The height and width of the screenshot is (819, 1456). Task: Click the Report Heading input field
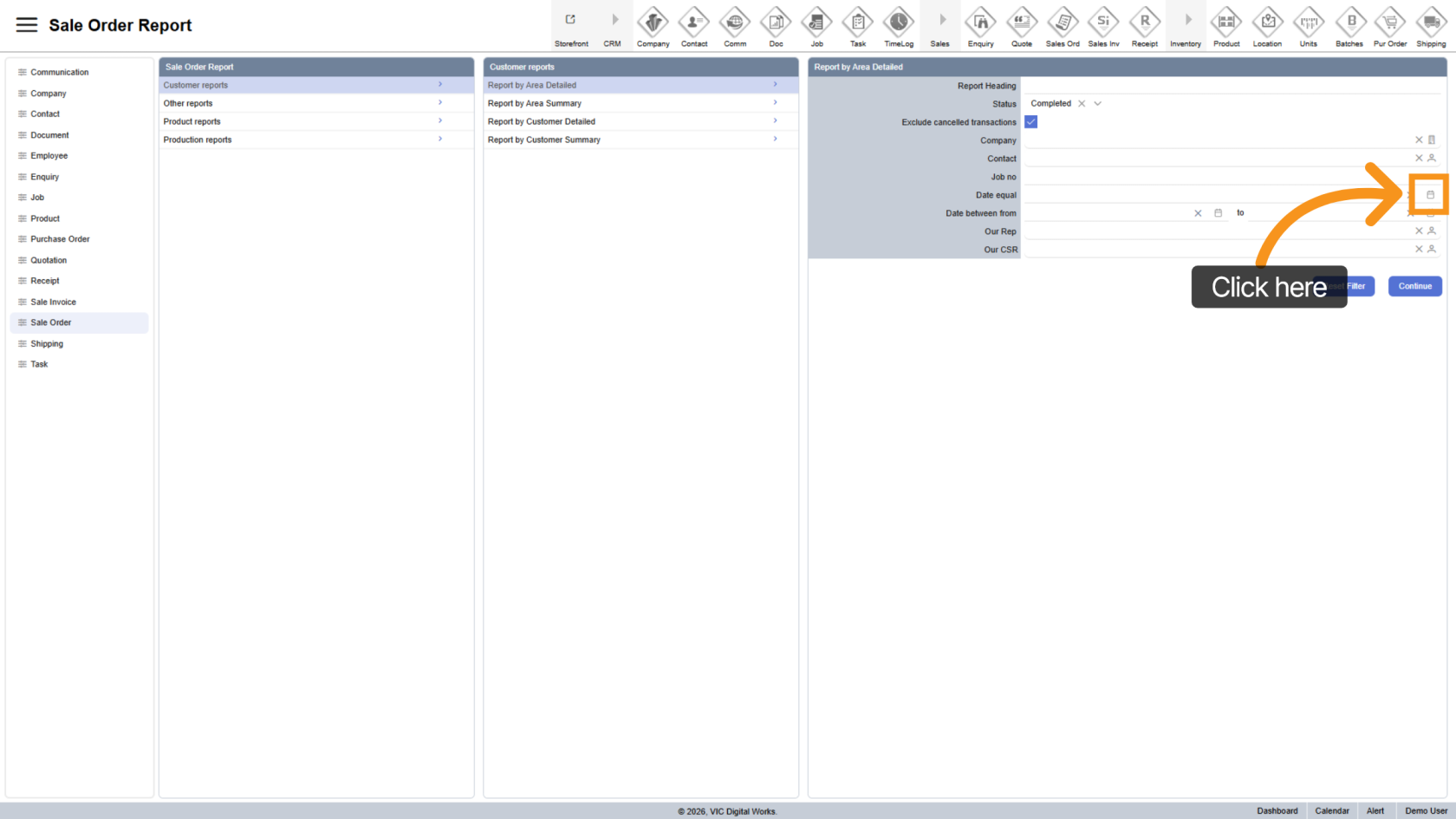coord(1231,86)
